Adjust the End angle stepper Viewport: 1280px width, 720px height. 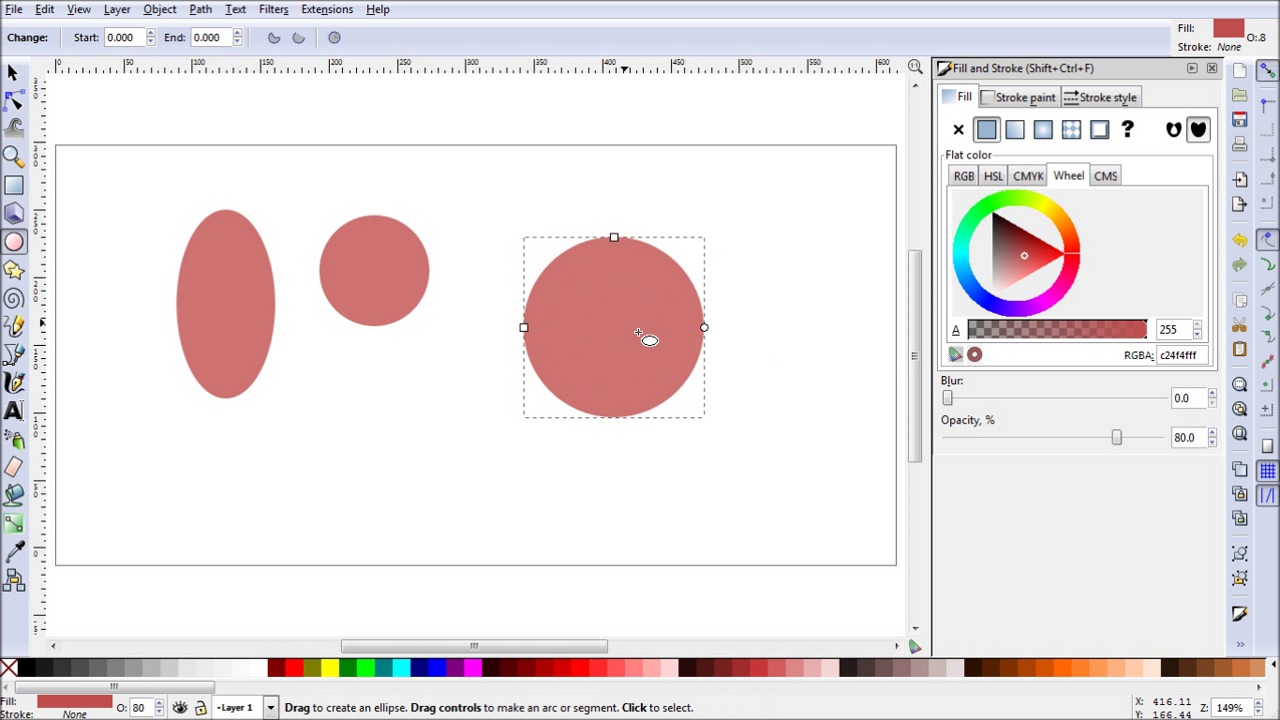pos(237,38)
